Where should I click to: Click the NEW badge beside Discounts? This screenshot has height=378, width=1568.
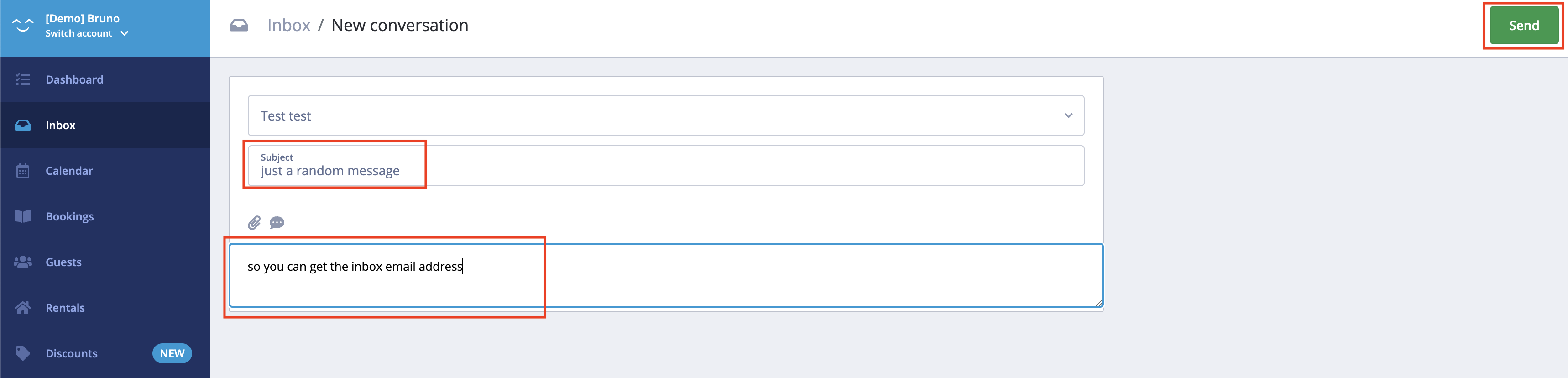(172, 354)
